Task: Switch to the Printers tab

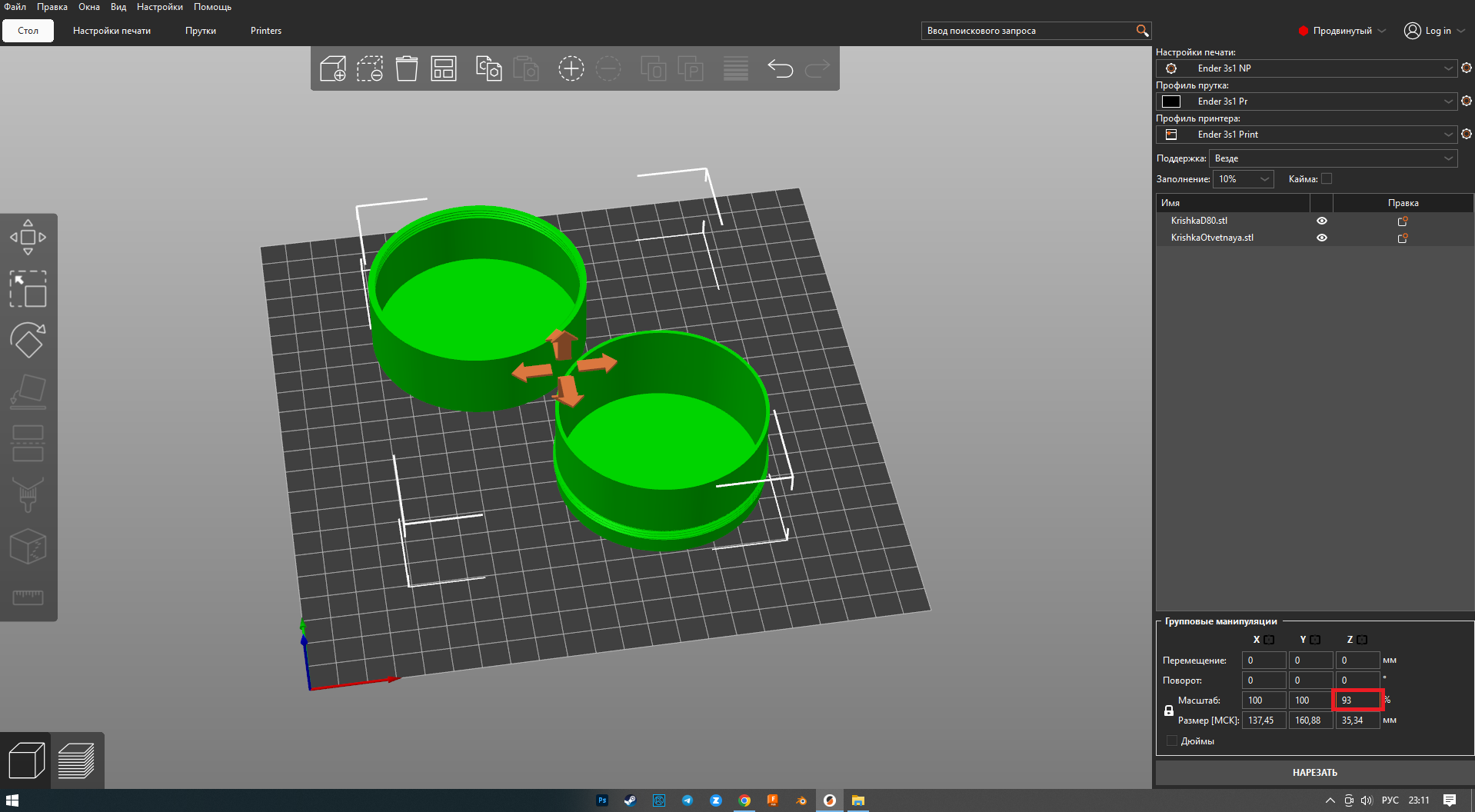Action: point(266,31)
